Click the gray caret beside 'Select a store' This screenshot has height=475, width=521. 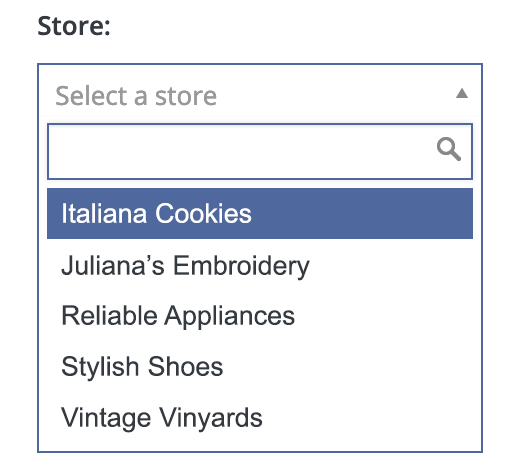tap(462, 94)
